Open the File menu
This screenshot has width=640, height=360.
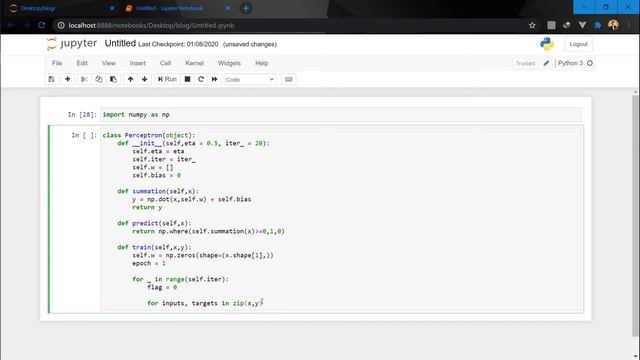point(57,63)
